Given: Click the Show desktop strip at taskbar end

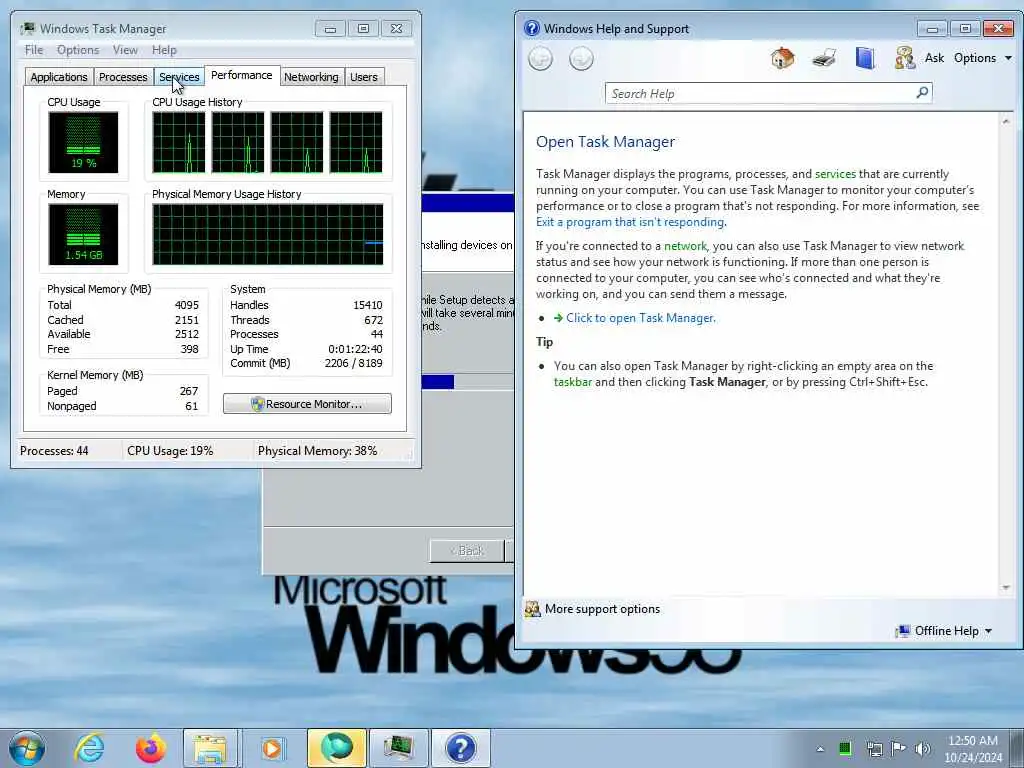Looking at the screenshot, I should point(1019,748).
